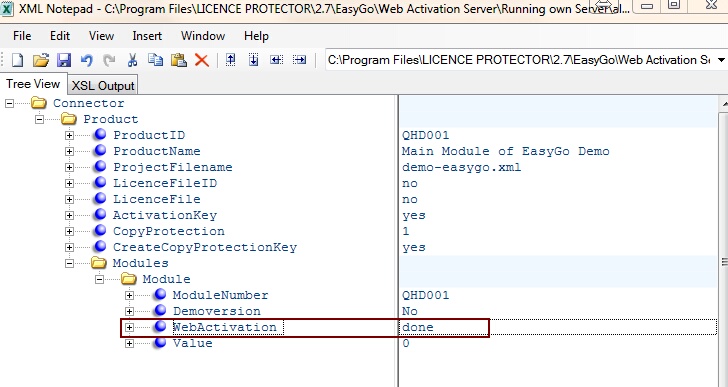Image resolution: width=728 pixels, height=387 pixels.
Task: Click the New document toolbar icon
Action: click(17, 60)
